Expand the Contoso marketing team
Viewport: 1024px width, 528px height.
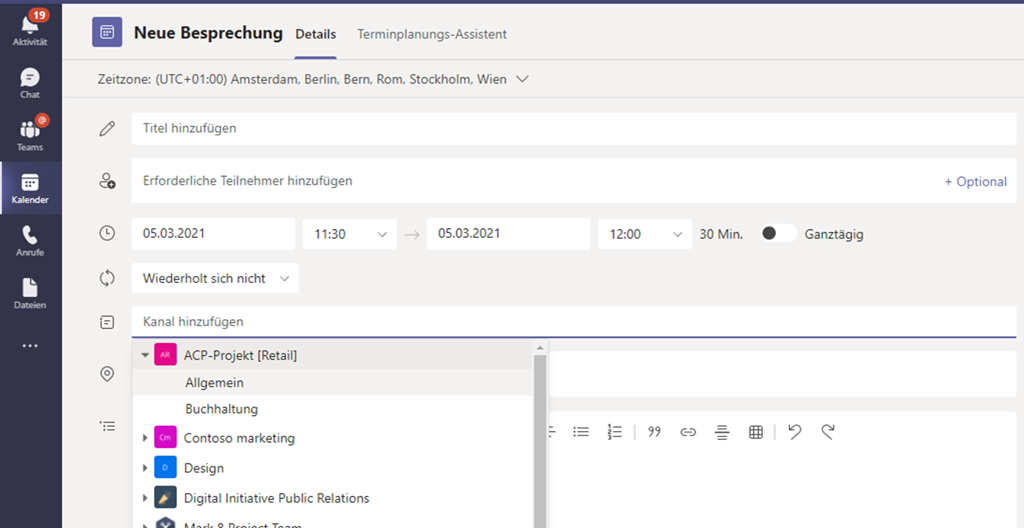145,438
